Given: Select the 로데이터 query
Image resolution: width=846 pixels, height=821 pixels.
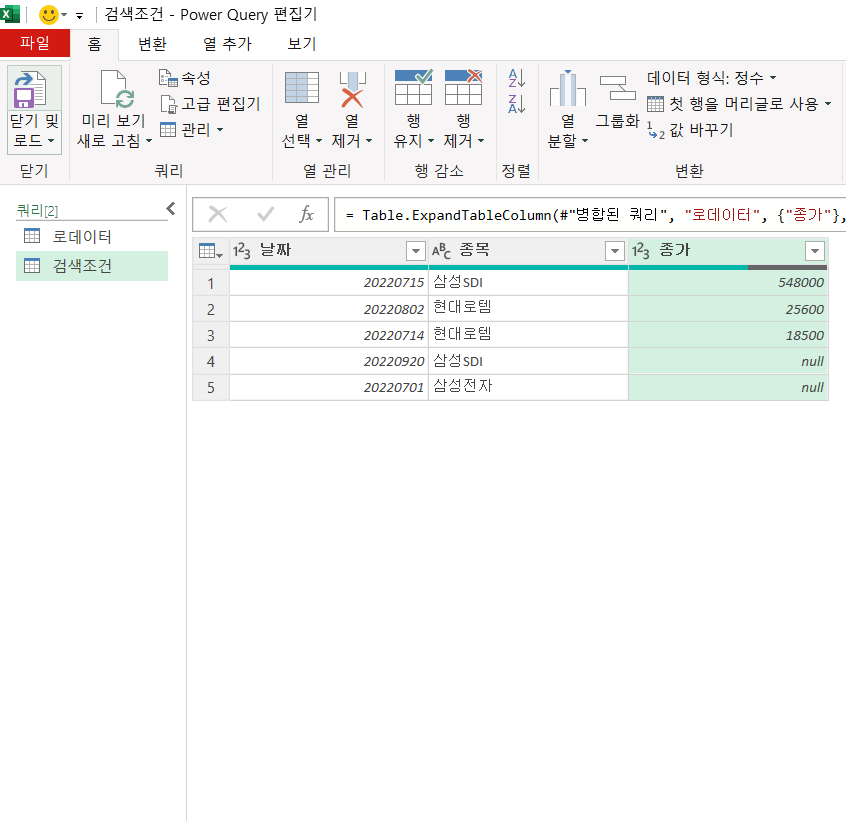Looking at the screenshot, I should tap(92, 236).
